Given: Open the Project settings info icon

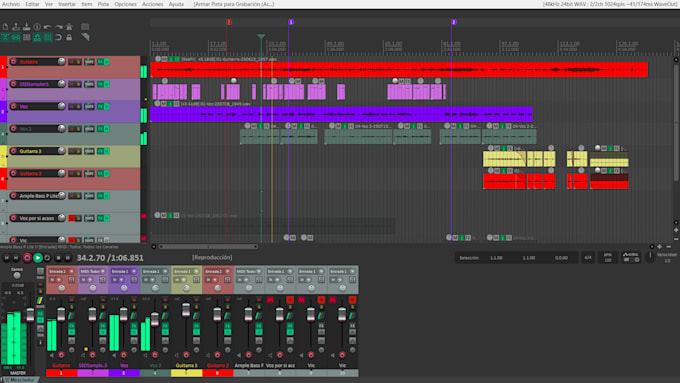Looking at the screenshot, I should 37,27.
